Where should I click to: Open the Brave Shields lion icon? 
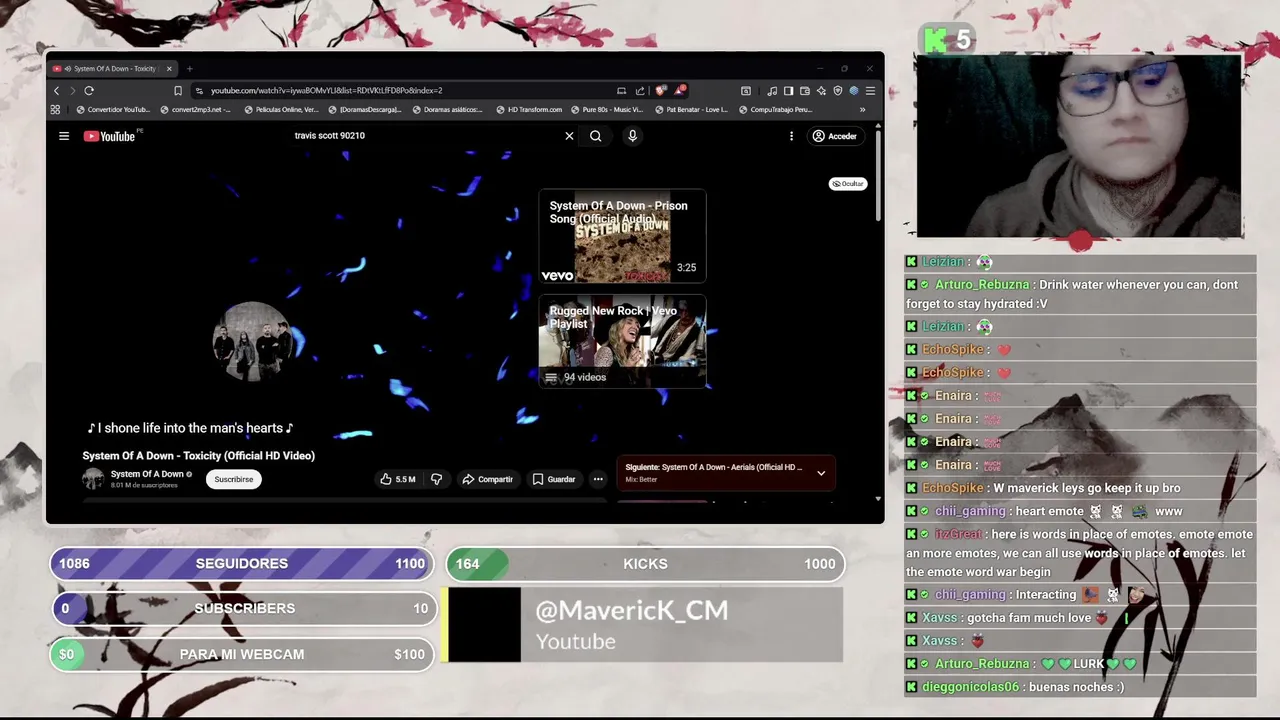(x=661, y=91)
